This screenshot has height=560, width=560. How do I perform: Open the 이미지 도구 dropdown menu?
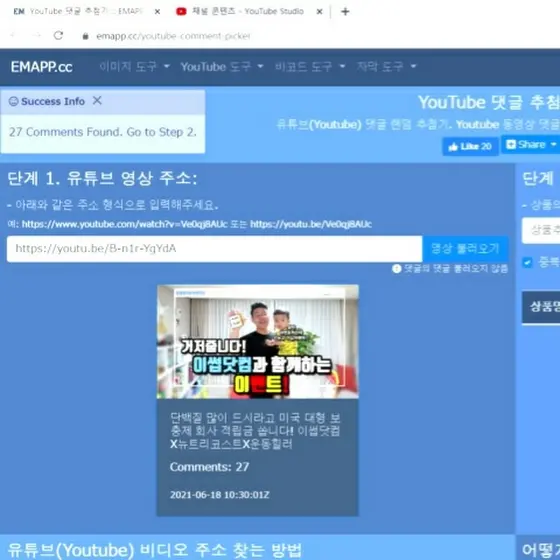[134, 66]
